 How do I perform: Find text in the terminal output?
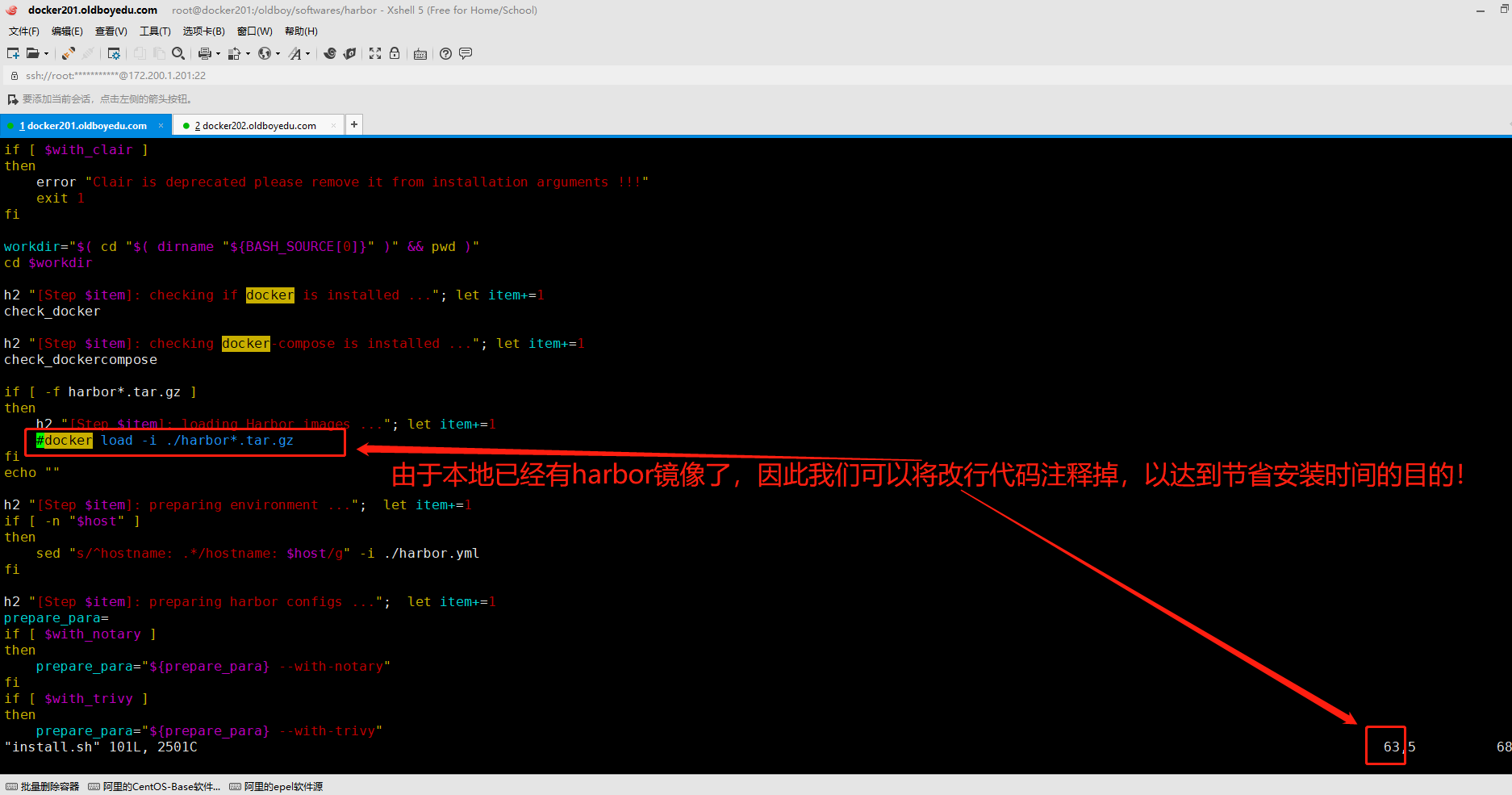click(x=178, y=53)
